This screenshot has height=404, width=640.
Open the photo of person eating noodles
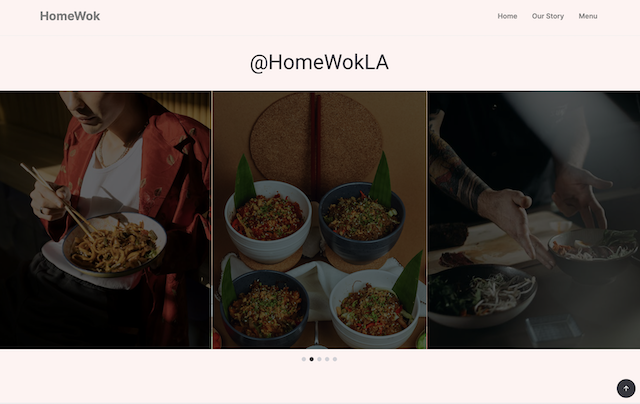pos(105,220)
